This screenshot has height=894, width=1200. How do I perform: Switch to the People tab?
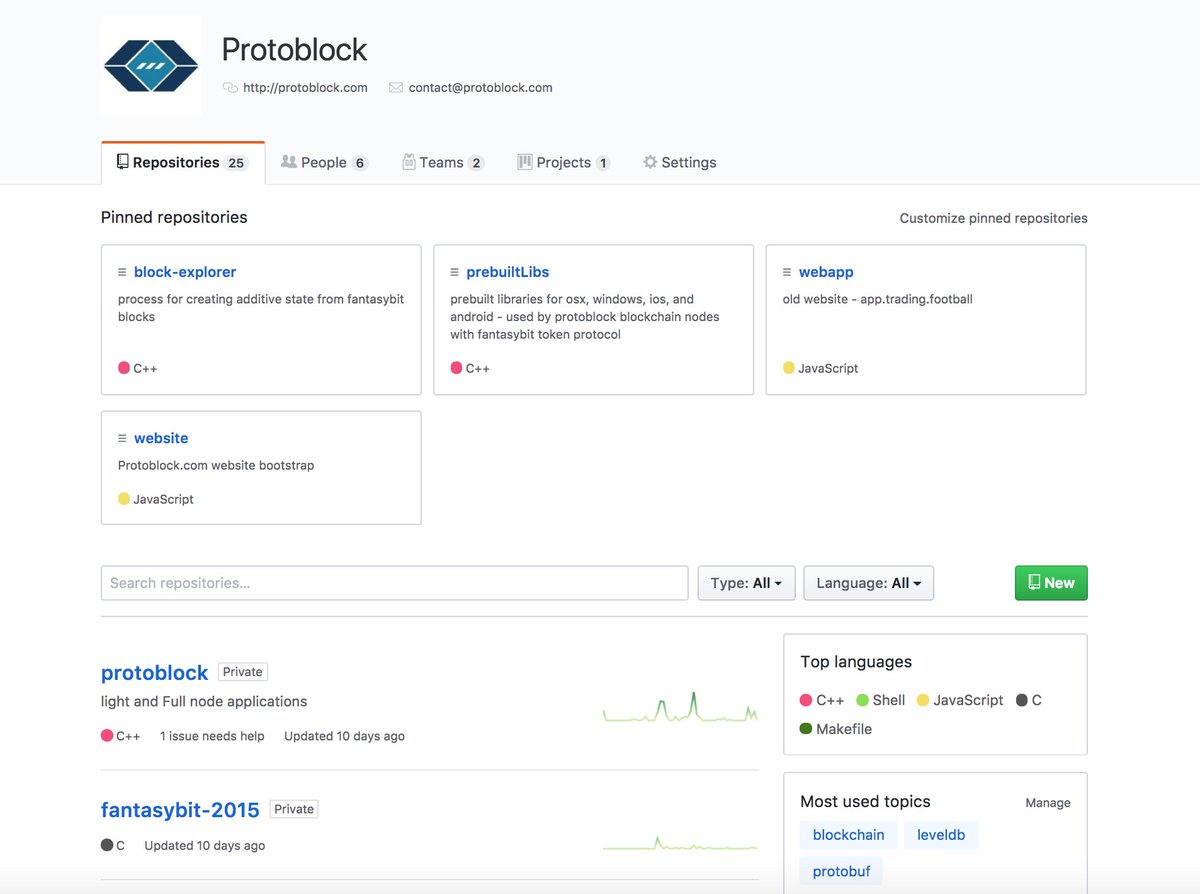coord(324,163)
